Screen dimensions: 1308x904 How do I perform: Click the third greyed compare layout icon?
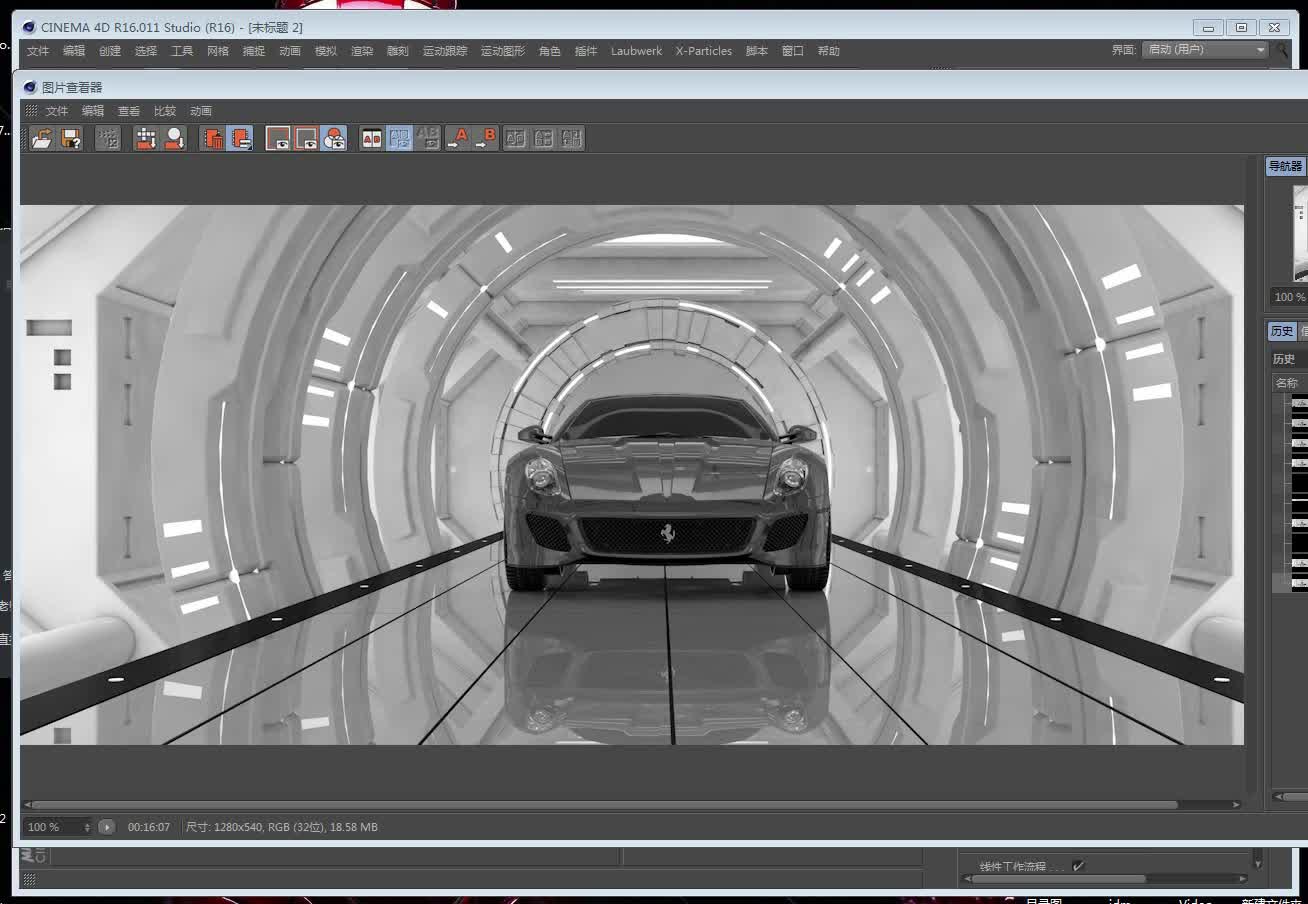click(571, 139)
